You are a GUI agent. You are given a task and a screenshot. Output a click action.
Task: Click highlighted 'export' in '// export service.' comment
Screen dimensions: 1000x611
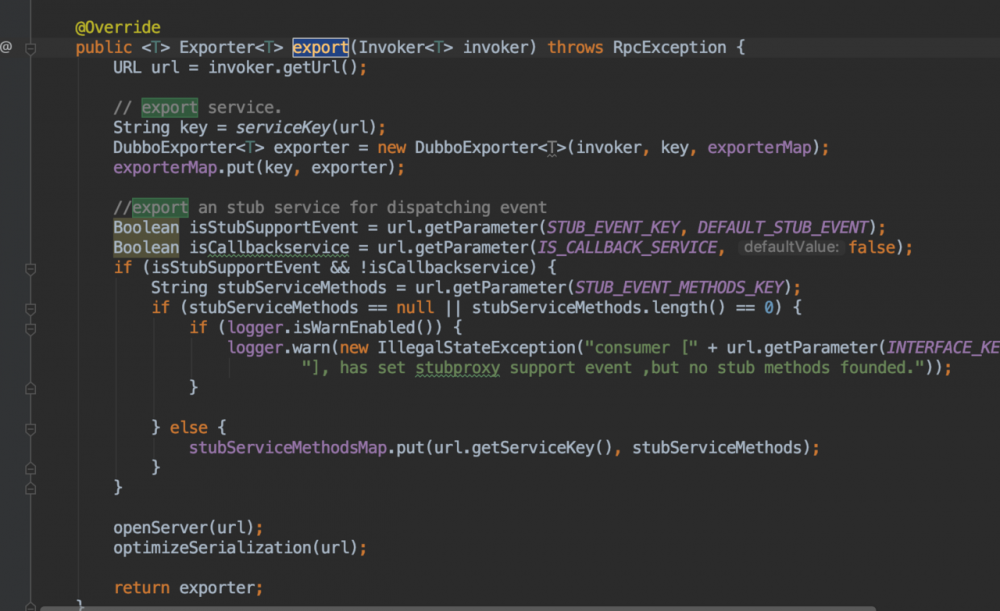pos(170,107)
